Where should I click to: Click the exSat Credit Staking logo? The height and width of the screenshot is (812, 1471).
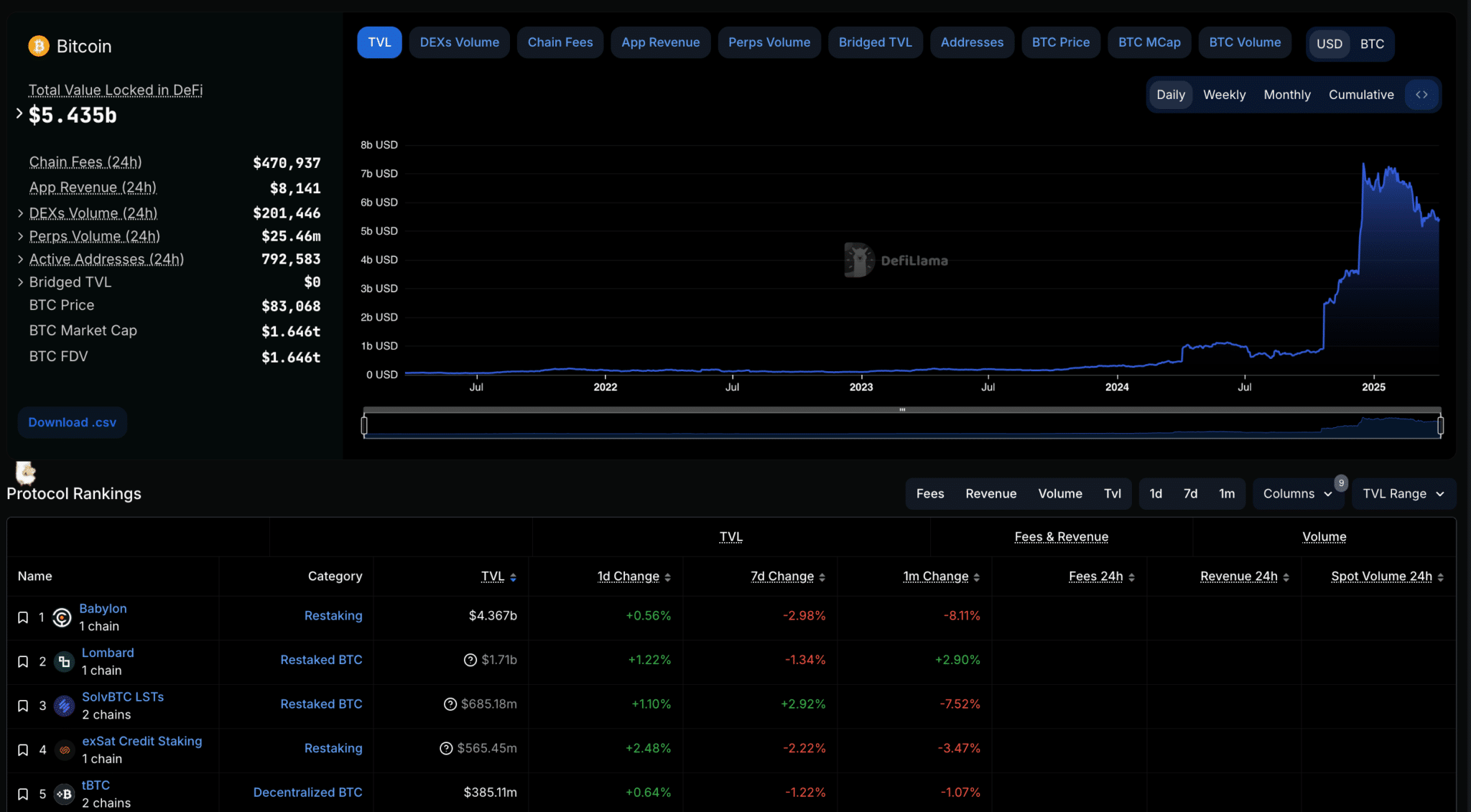[65, 750]
